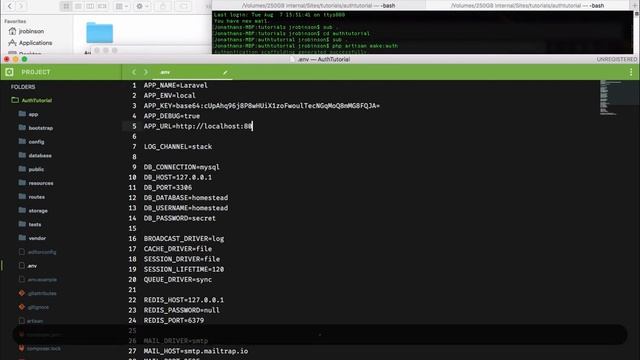Expand the public folder
The width and height of the screenshot is (640, 360).
[x=31, y=169]
